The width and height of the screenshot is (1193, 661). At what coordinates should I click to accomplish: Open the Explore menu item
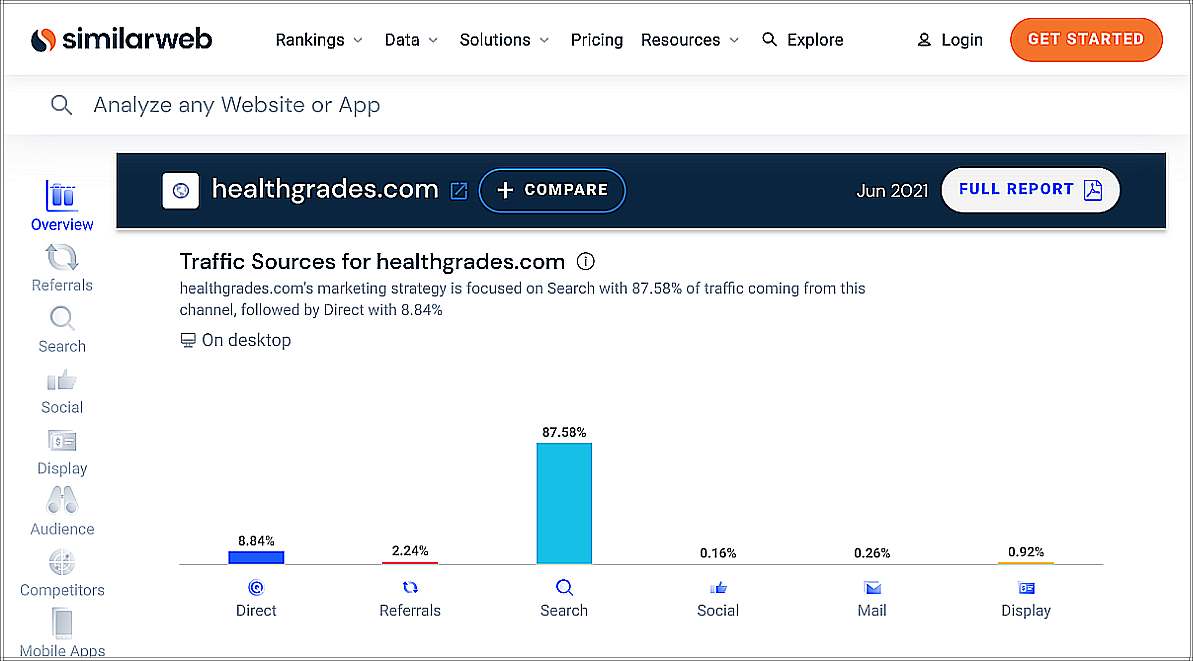803,40
